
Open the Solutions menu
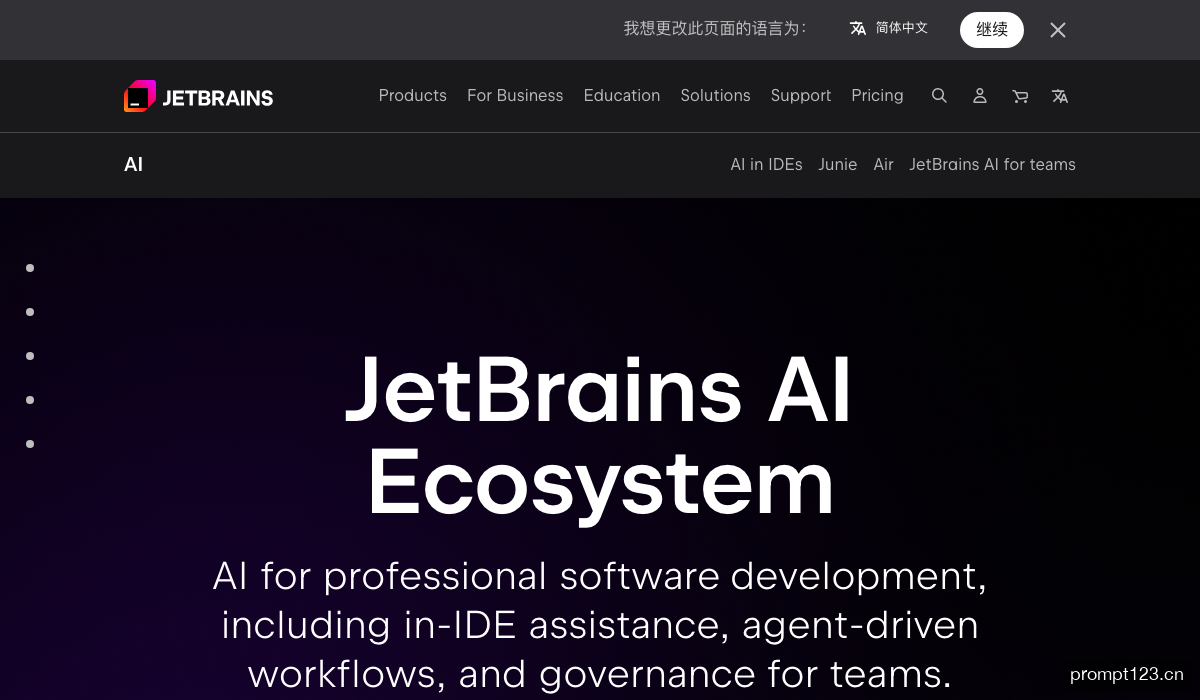(715, 96)
